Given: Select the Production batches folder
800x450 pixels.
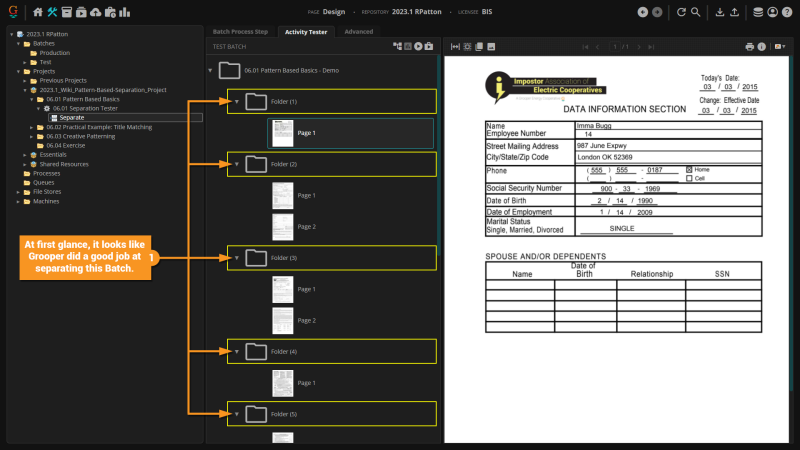Looking at the screenshot, I should tap(55, 53).
